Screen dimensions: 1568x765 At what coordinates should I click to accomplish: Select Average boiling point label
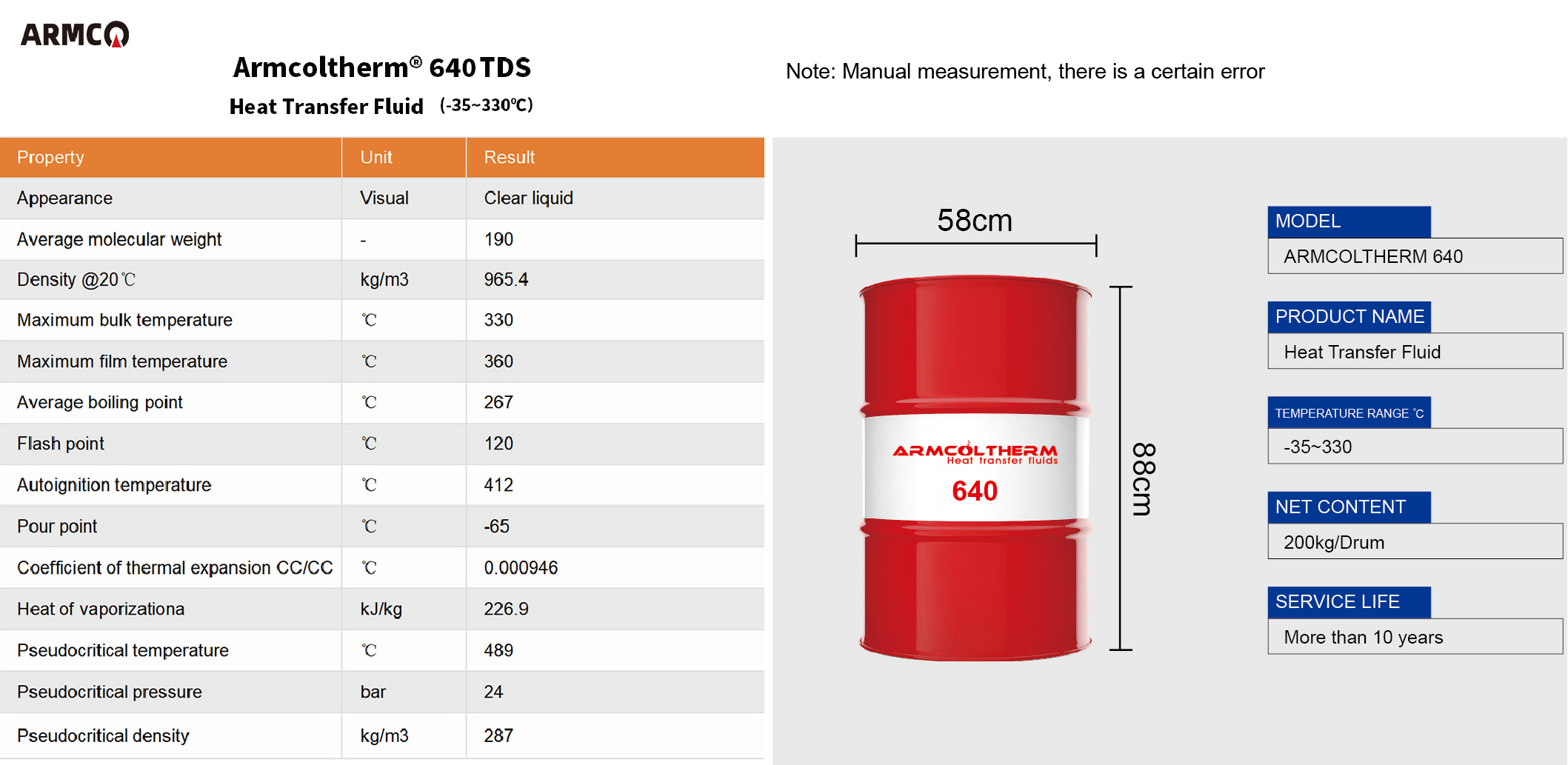[100, 402]
